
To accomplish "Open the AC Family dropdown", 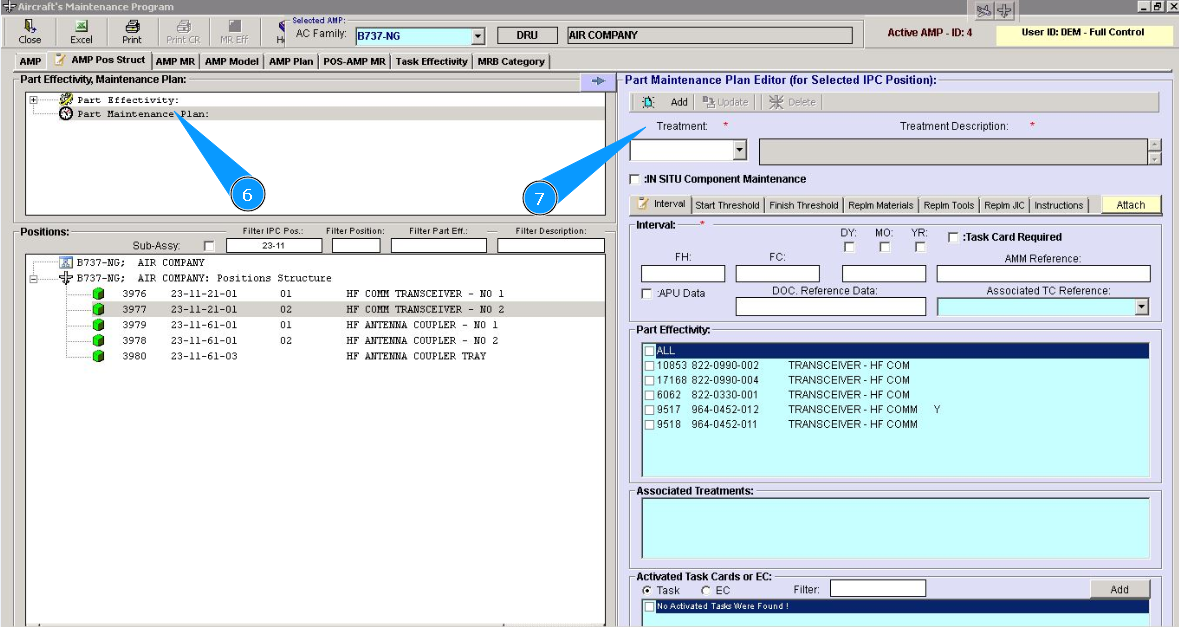I will click(x=477, y=36).
